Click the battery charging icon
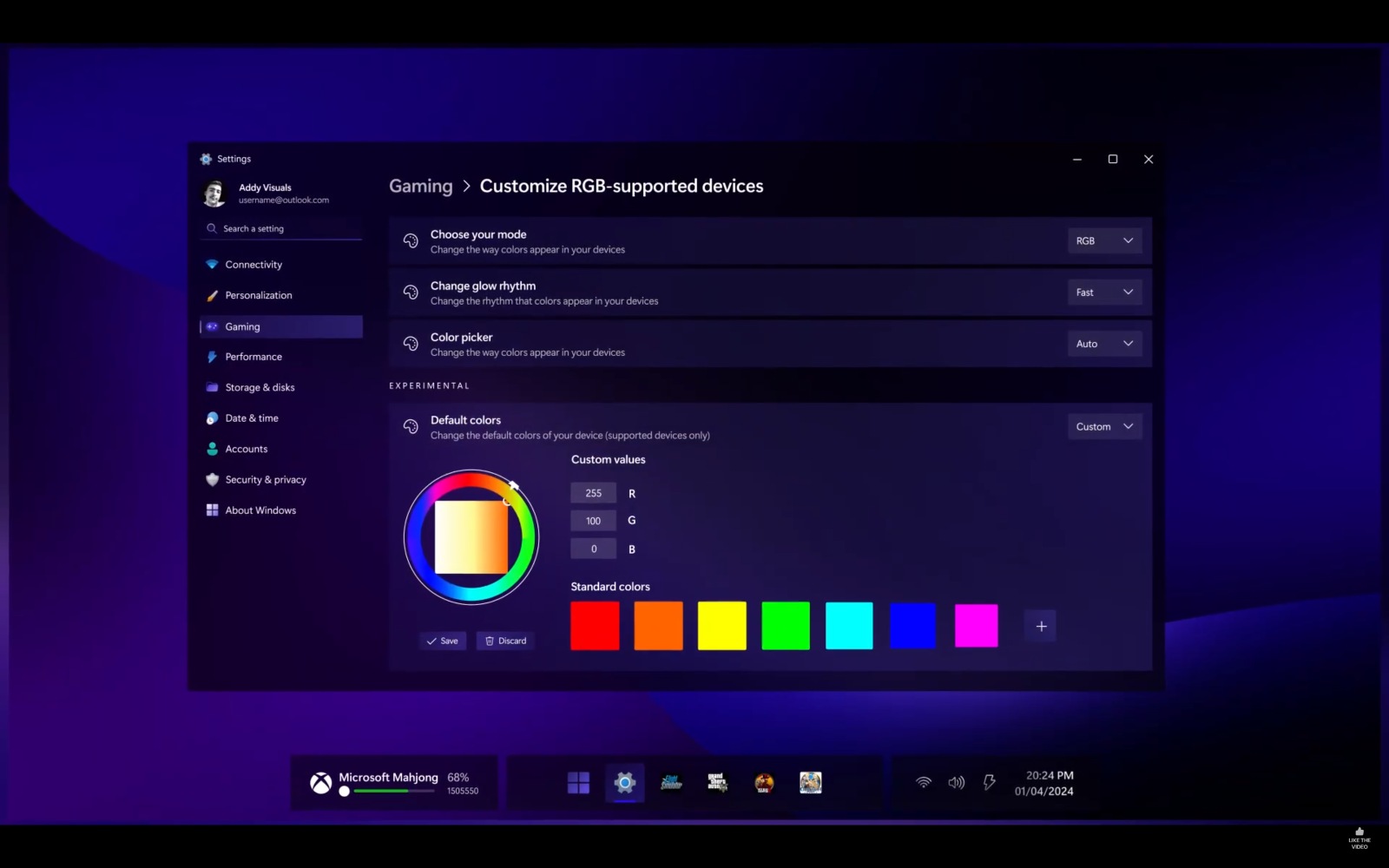 click(989, 783)
